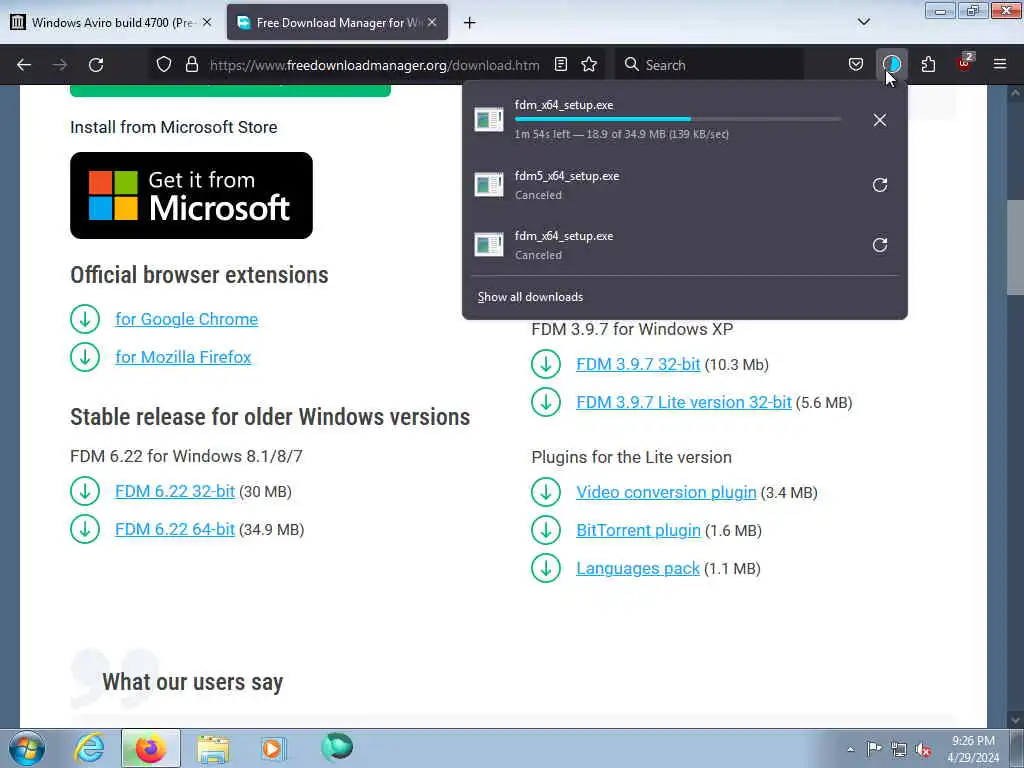This screenshot has height=768, width=1024.
Task: Click the site security padlock icon
Action: [191, 65]
